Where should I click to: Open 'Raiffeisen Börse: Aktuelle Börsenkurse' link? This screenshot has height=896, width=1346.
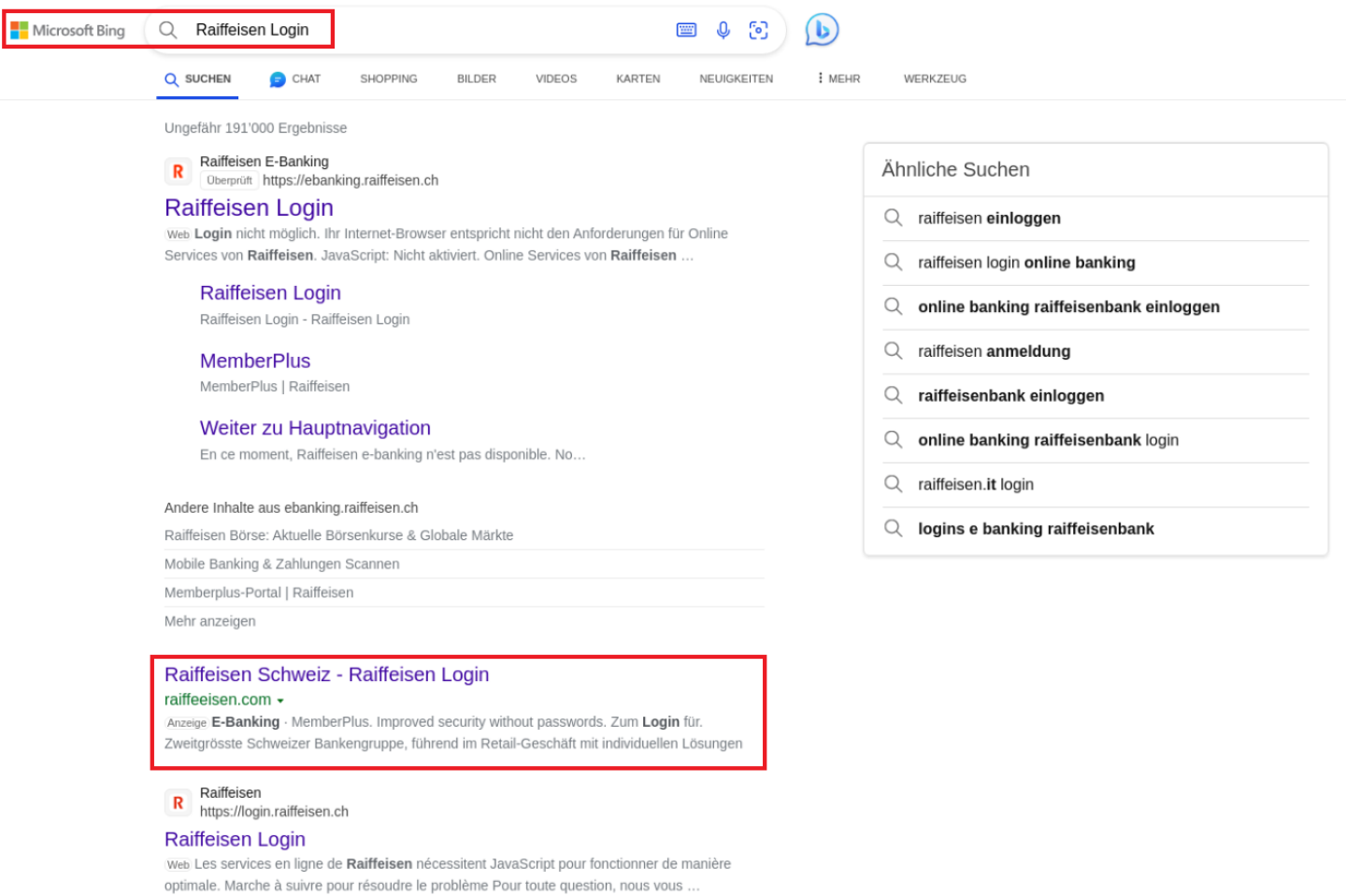click(338, 535)
